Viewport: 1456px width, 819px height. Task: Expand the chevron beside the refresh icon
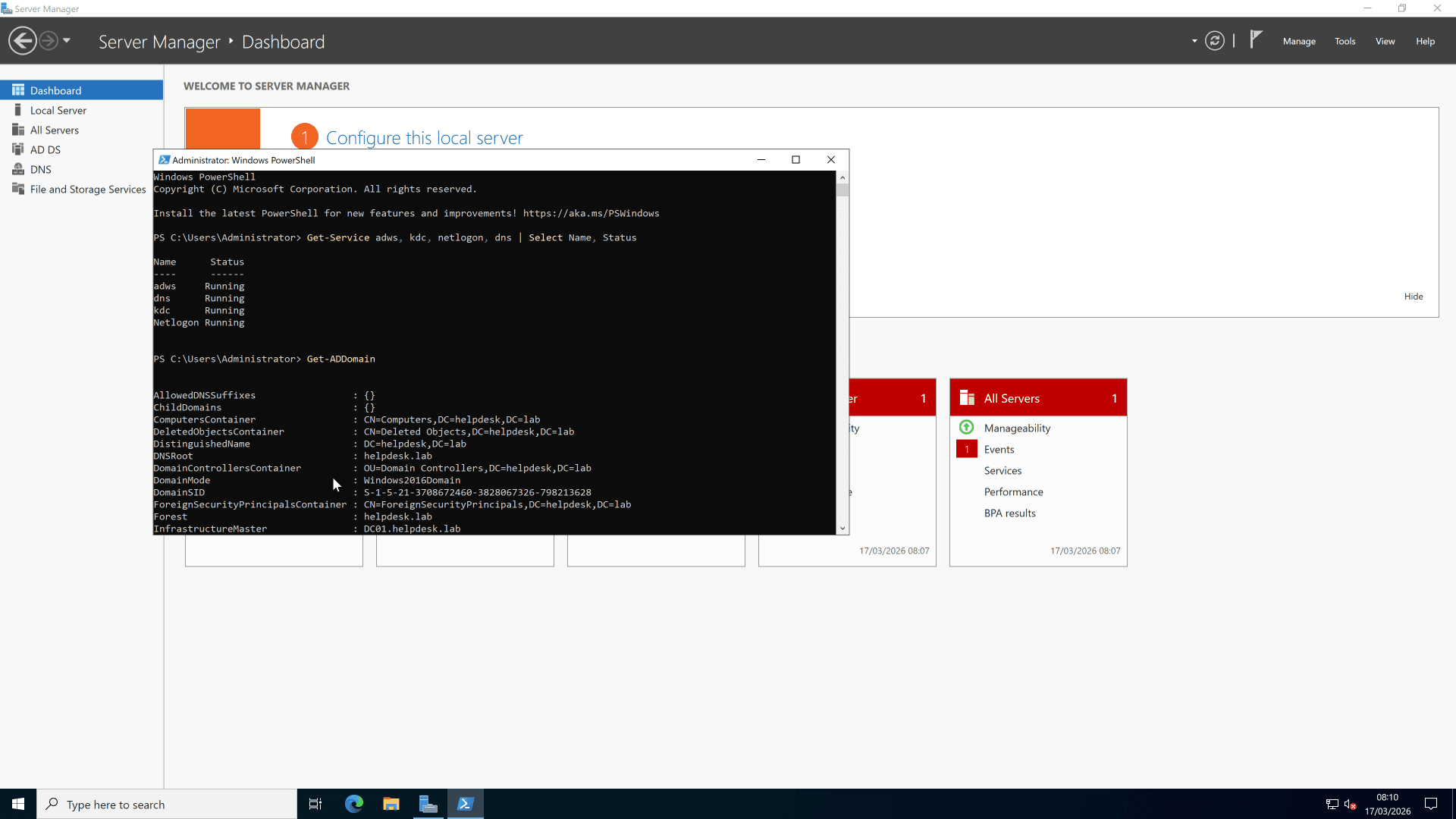pos(1194,42)
